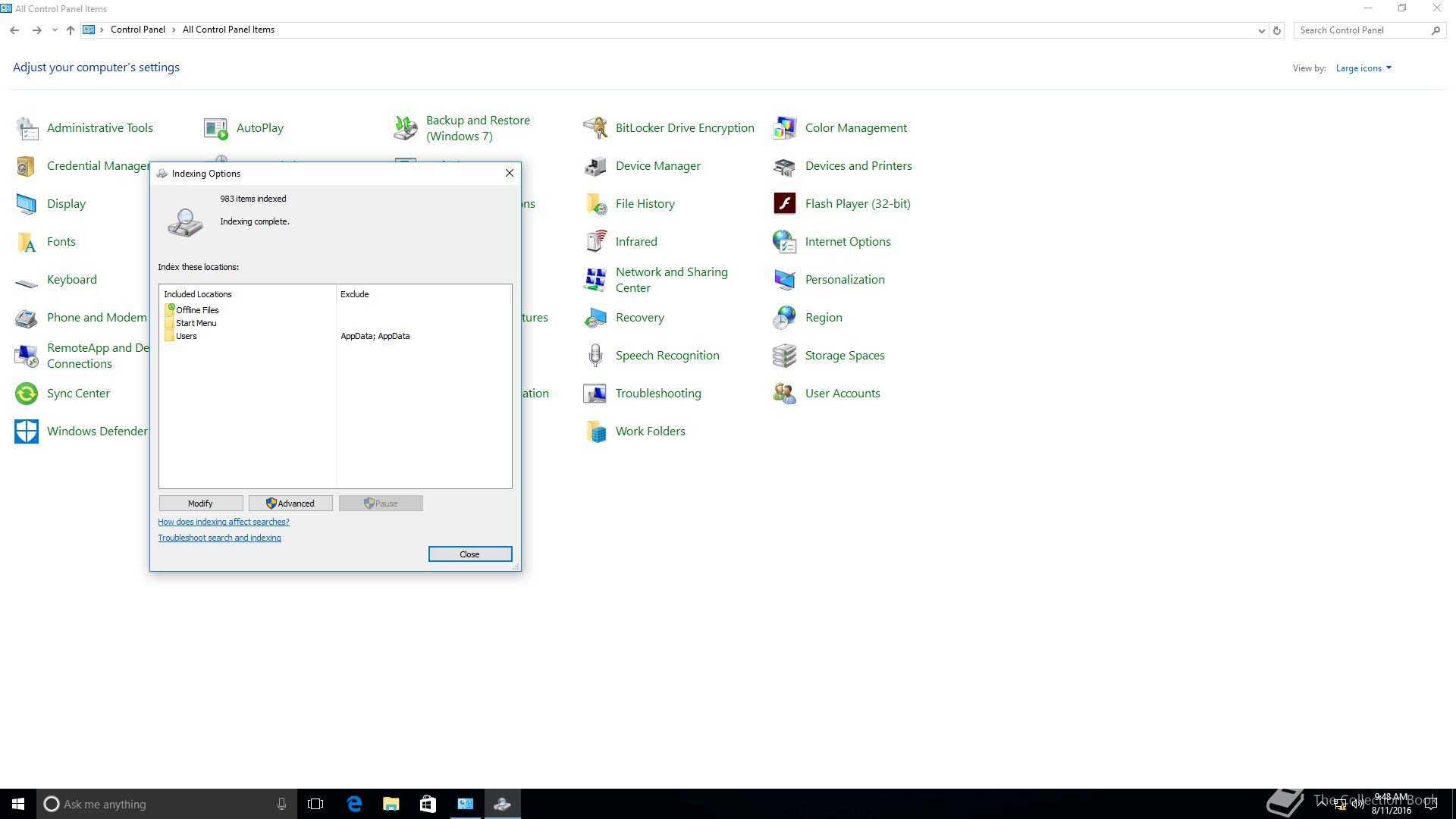
Task: Refresh the Control Panel view
Action: pos(1277,31)
